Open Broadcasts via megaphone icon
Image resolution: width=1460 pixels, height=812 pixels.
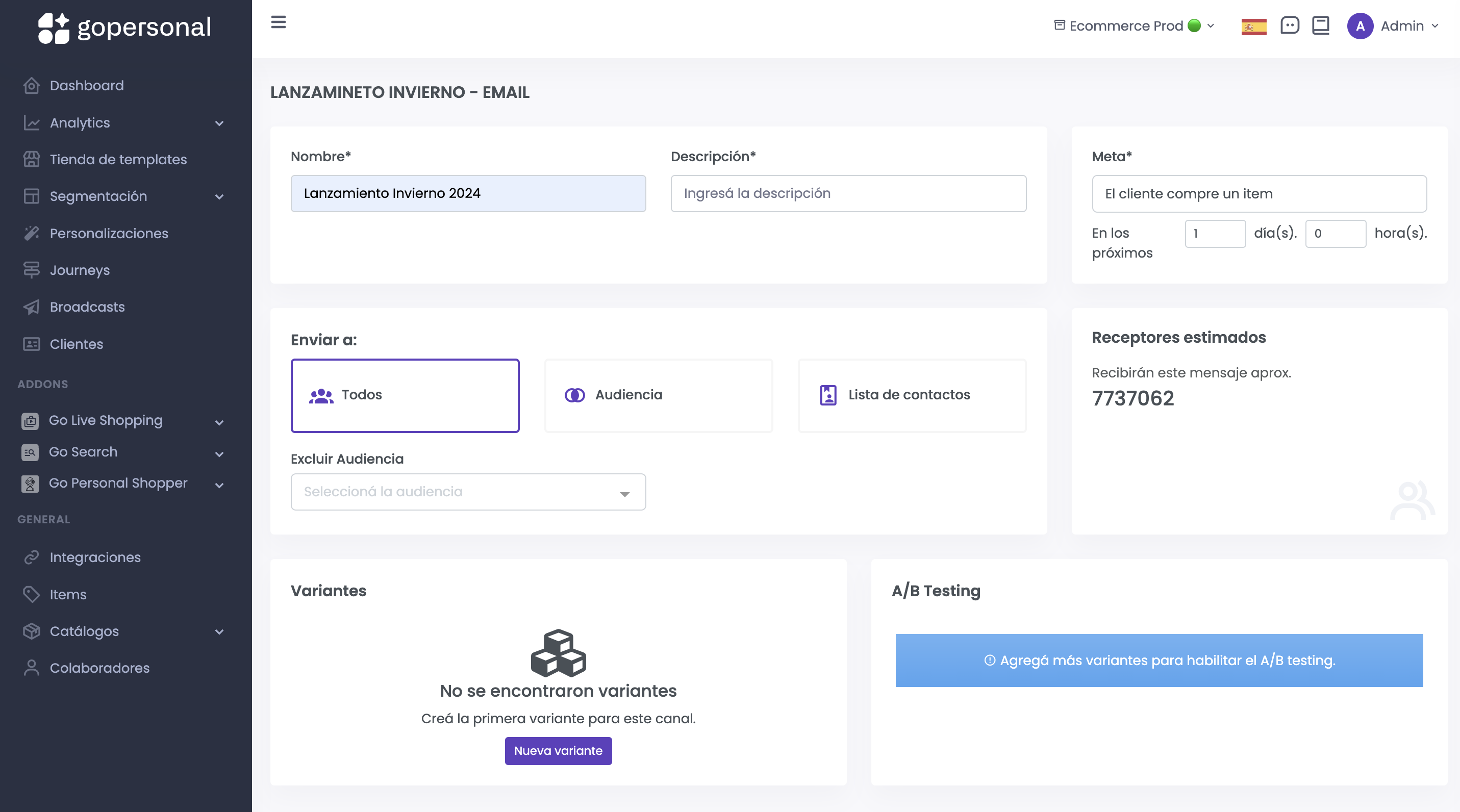point(32,307)
